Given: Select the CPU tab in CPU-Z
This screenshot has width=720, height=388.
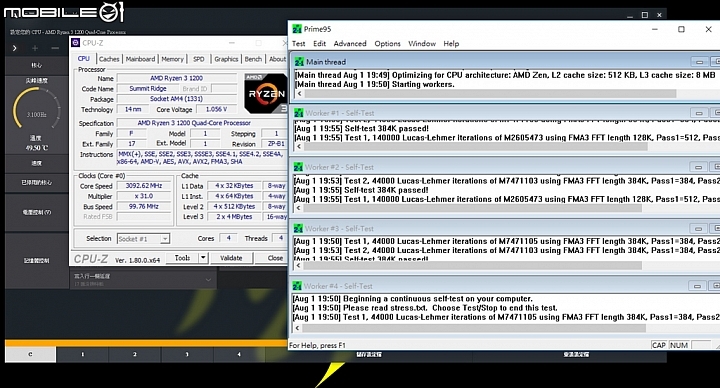Looking at the screenshot, I should click(x=84, y=58).
